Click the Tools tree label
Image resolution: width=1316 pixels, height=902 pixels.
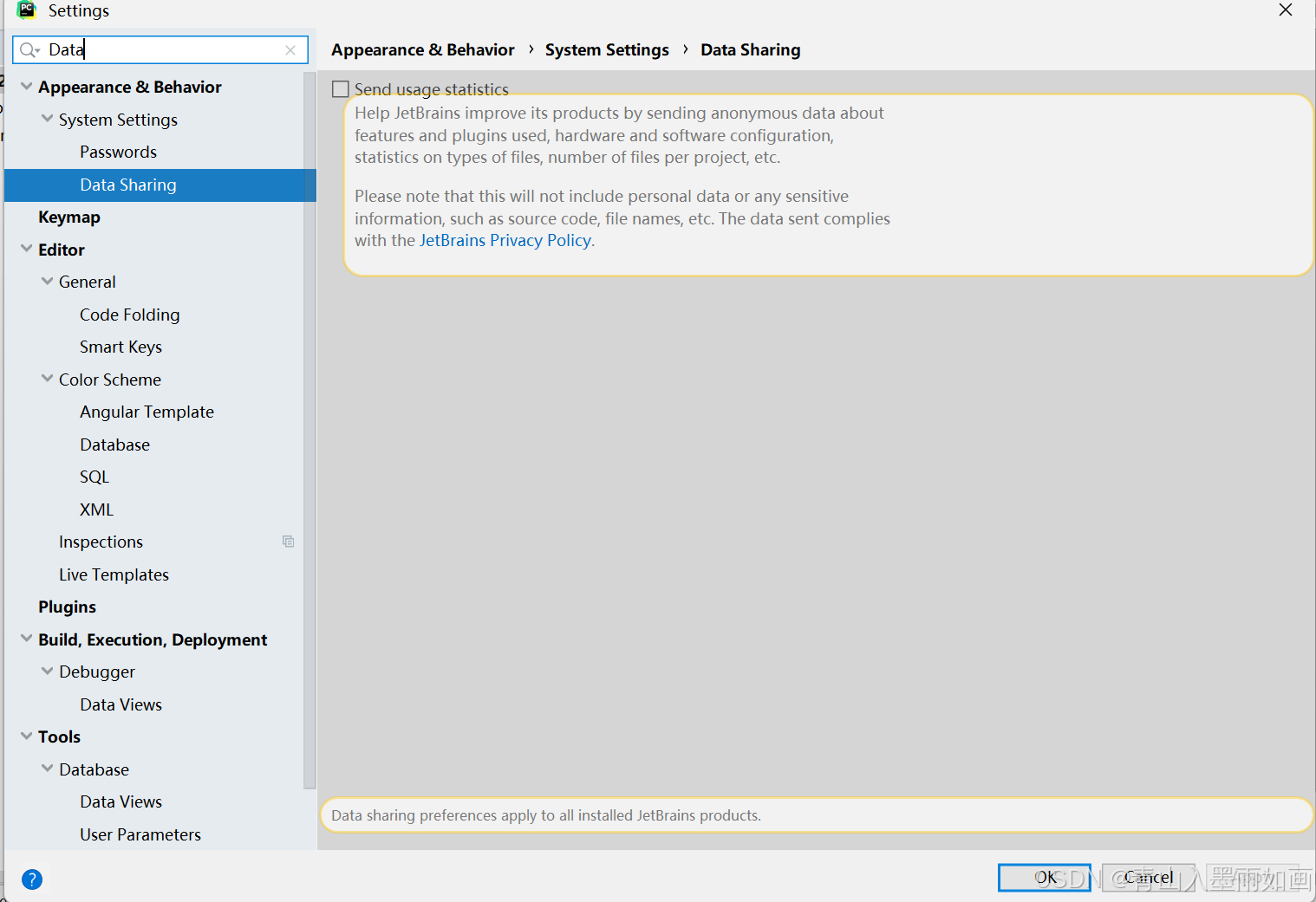point(60,737)
